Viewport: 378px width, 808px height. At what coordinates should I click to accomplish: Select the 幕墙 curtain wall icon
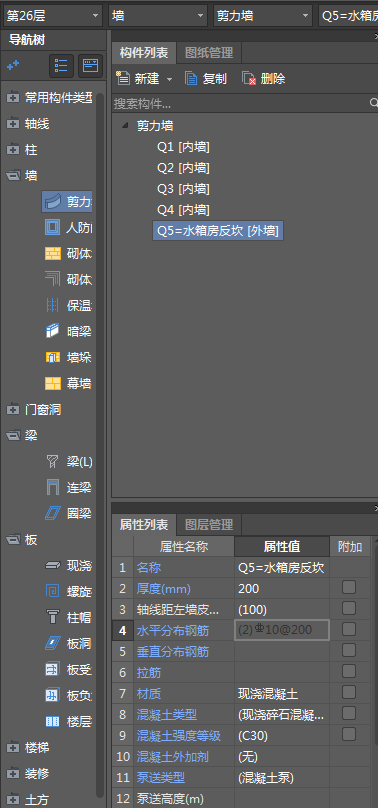[53, 383]
